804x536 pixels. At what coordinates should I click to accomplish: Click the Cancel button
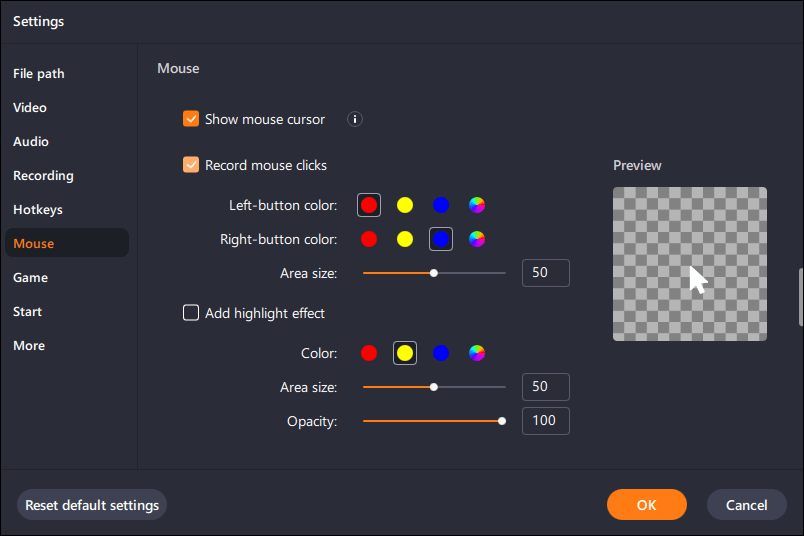[x=747, y=505]
